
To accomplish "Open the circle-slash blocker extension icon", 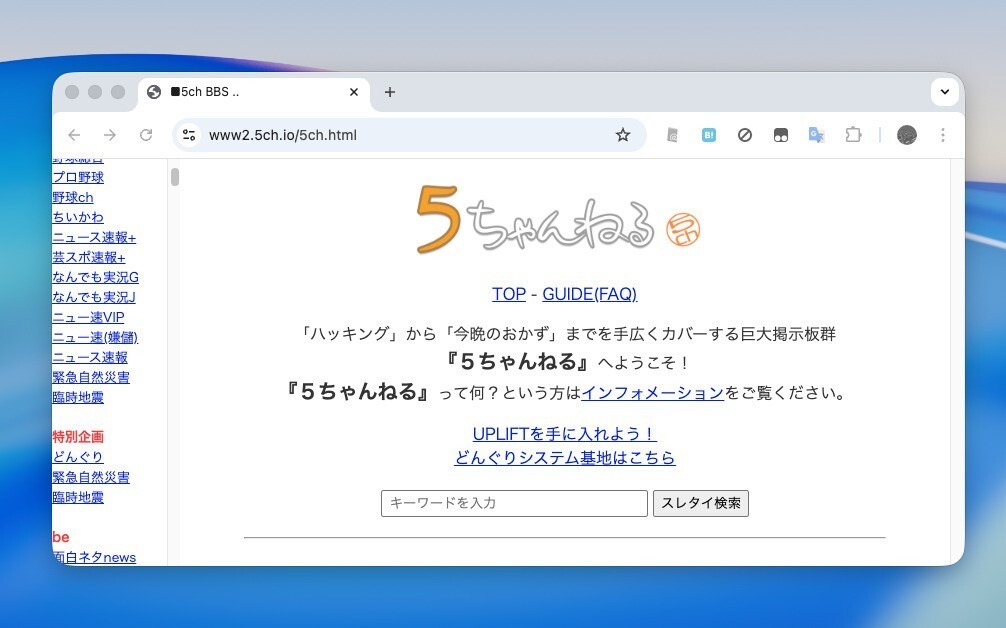I will [x=744, y=135].
